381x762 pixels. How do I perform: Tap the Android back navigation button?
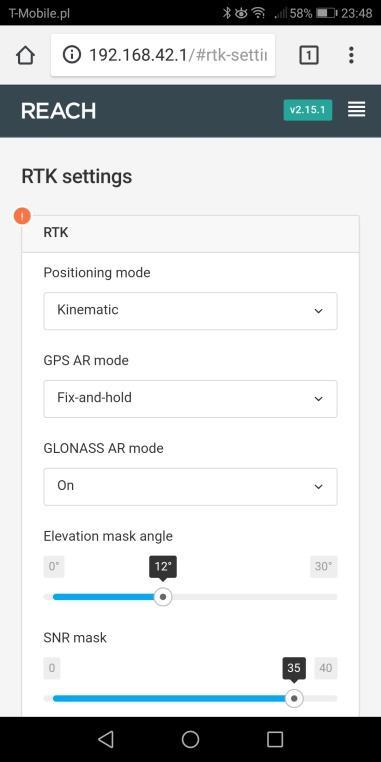click(x=105, y=739)
